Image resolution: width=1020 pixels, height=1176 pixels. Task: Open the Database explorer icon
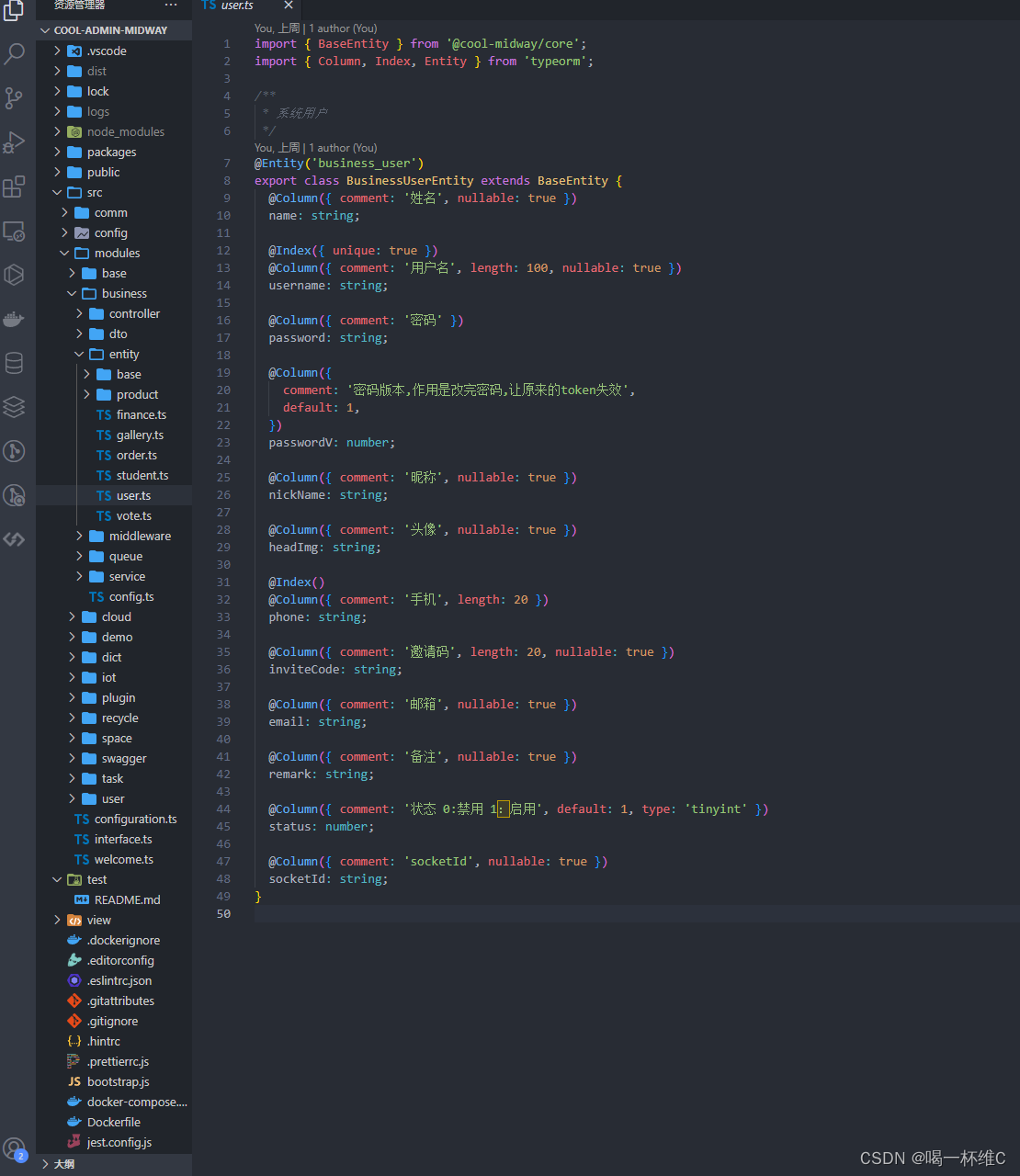click(15, 362)
